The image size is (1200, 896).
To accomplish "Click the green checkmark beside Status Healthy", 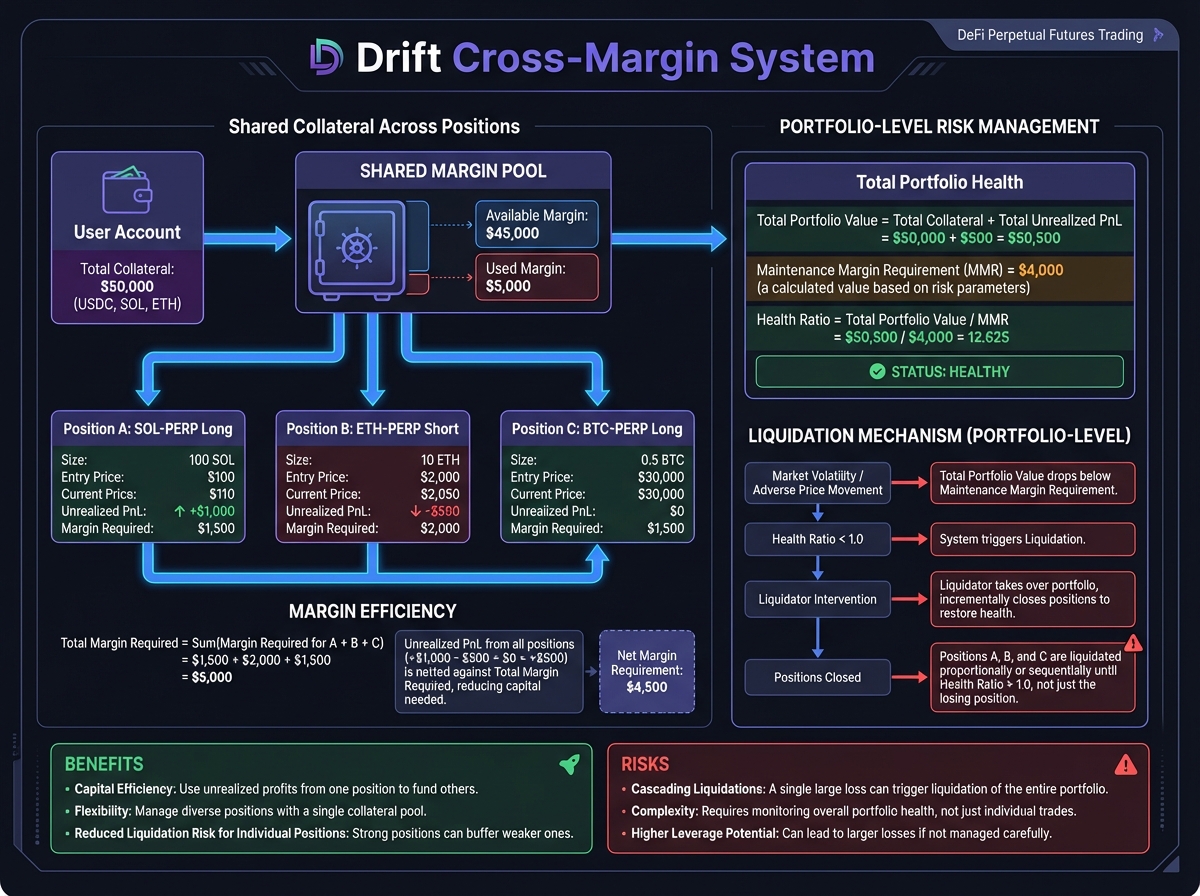I will click(877, 371).
